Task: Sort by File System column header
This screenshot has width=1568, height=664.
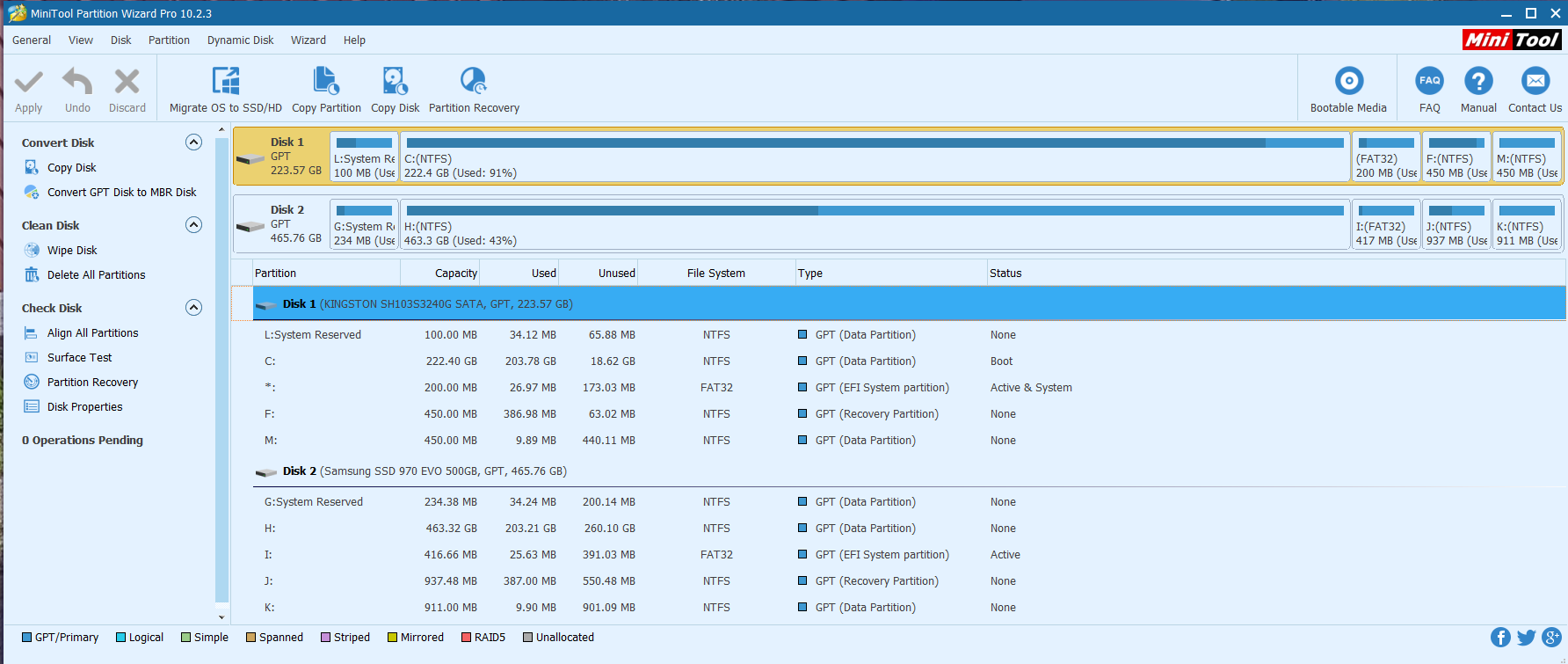Action: pos(716,274)
